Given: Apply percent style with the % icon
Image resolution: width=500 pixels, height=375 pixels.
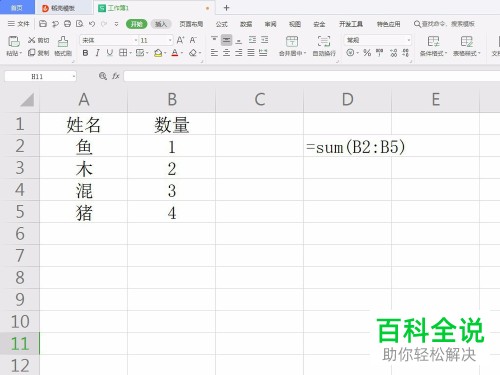Looking at the screenshot, I should point(367,53).
